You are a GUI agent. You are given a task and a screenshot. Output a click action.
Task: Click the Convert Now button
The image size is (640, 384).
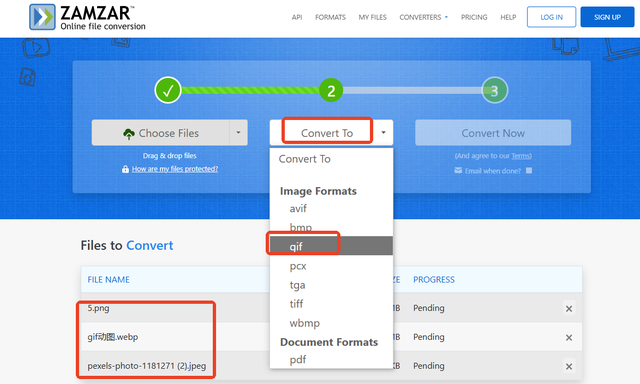(x=493, y=133)
